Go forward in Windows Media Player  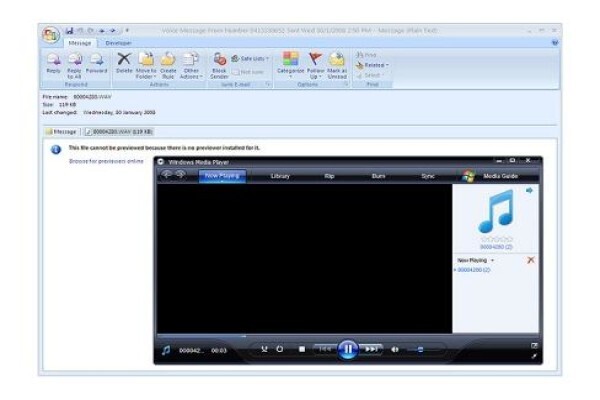coord(181,175)
